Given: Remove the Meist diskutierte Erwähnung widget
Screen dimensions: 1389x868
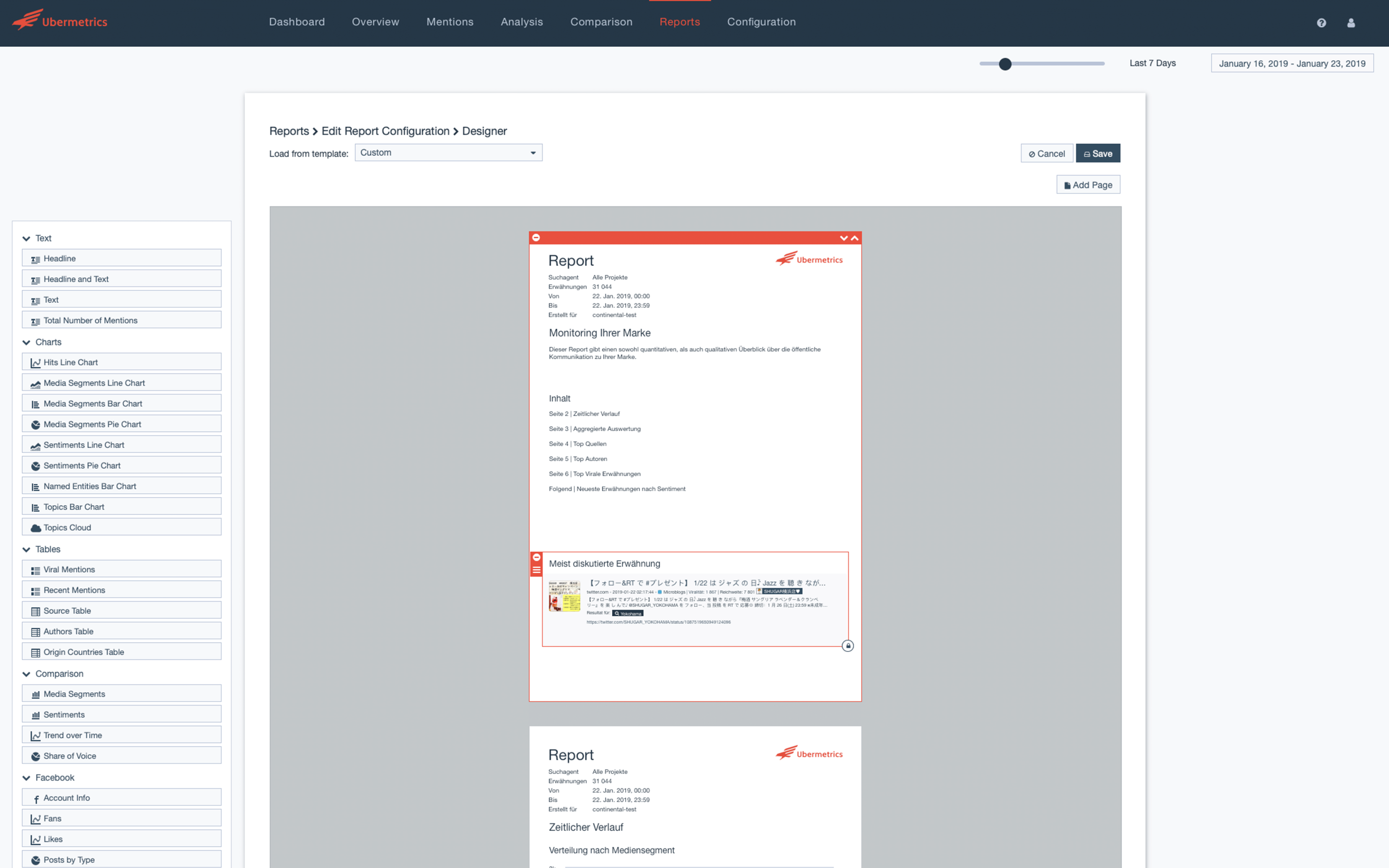Looking at the screenshot, I should point(537,557).
